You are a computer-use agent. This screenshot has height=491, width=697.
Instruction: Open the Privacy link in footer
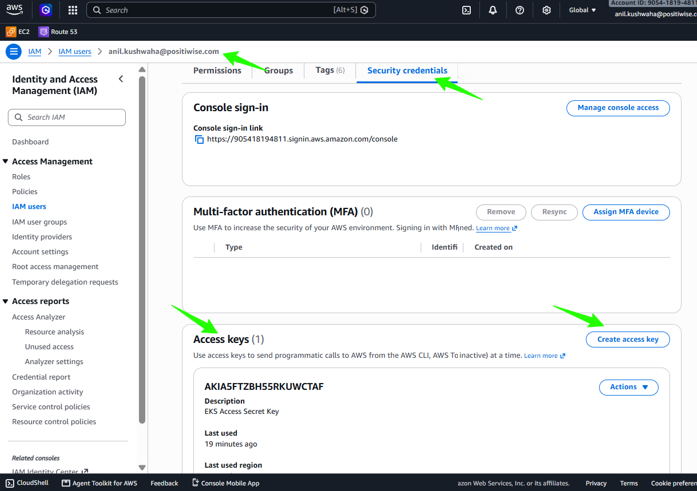click(596, 483)
